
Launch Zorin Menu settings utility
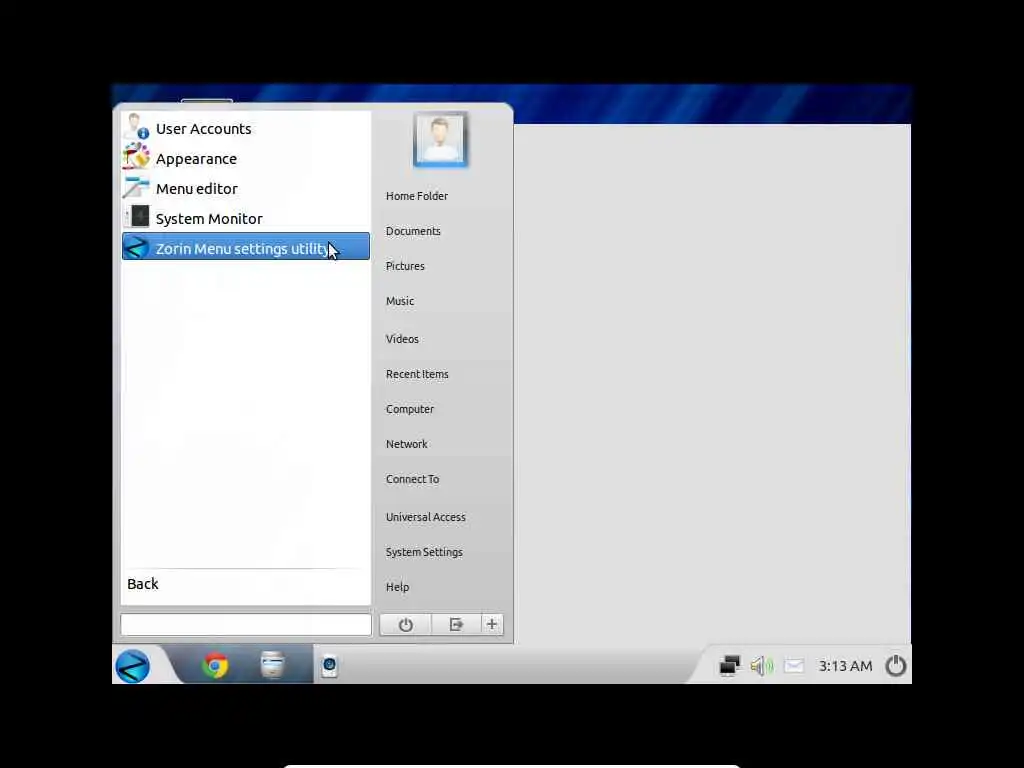[246, 247]
